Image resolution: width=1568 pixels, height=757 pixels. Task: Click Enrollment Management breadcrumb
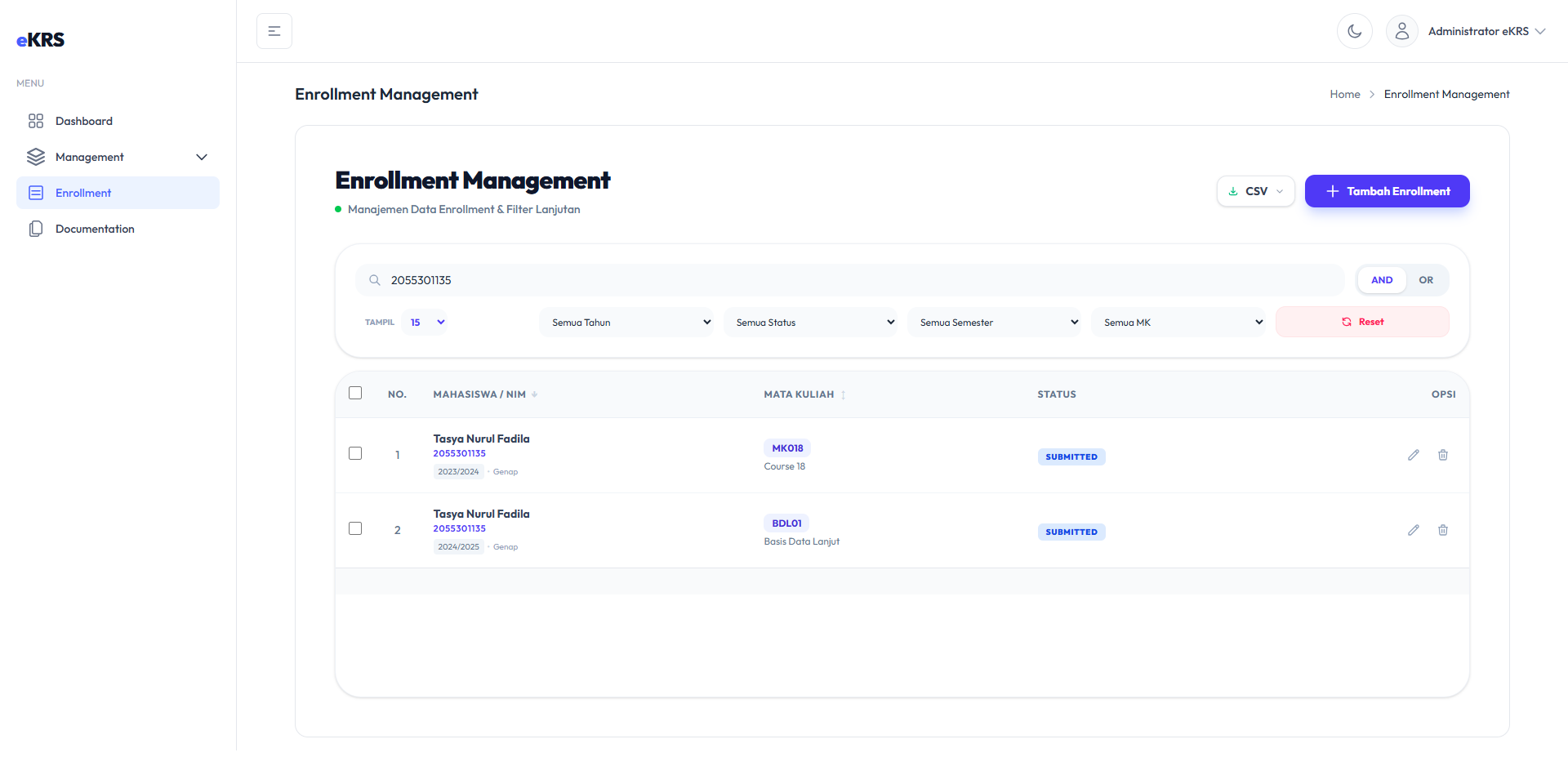1446,95
